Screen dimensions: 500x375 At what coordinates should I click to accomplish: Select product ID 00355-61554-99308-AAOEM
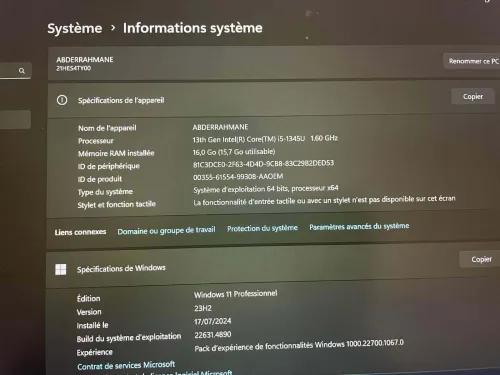pyautogui.click(x=238, y=177)
